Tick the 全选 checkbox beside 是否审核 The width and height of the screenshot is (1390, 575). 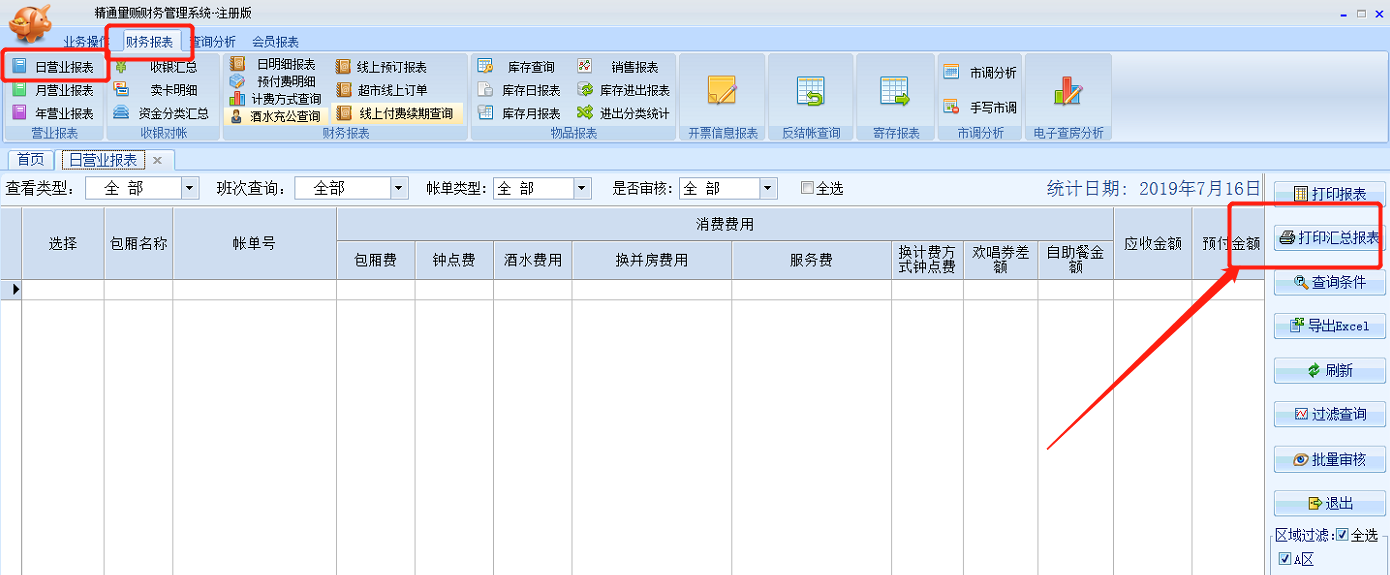pyautogui.click(x=808, y=188)
